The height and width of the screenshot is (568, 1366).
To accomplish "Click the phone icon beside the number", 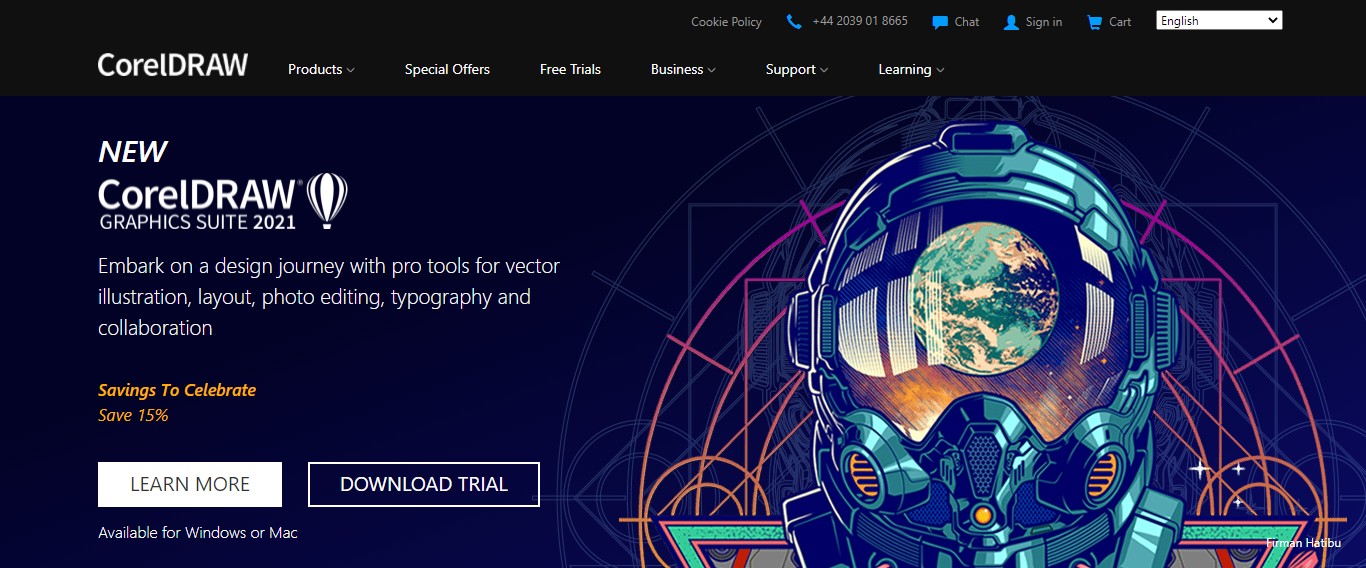I will tap(794, 21).
